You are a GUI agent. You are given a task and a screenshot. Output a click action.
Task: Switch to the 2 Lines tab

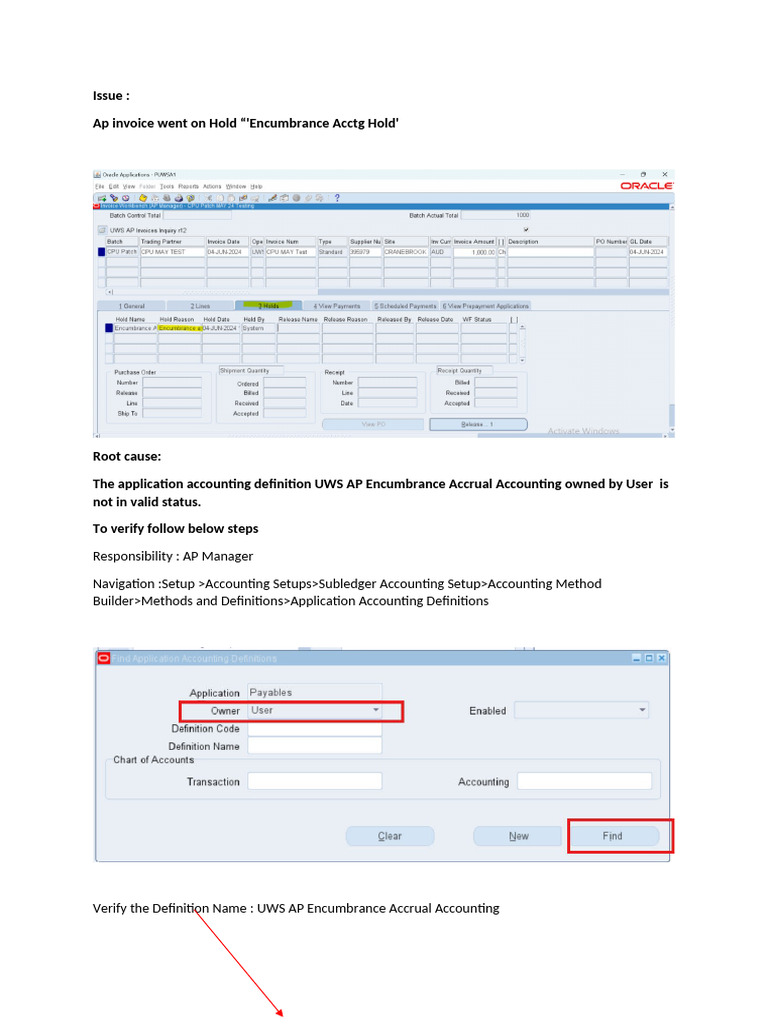(x=200, y=306)
